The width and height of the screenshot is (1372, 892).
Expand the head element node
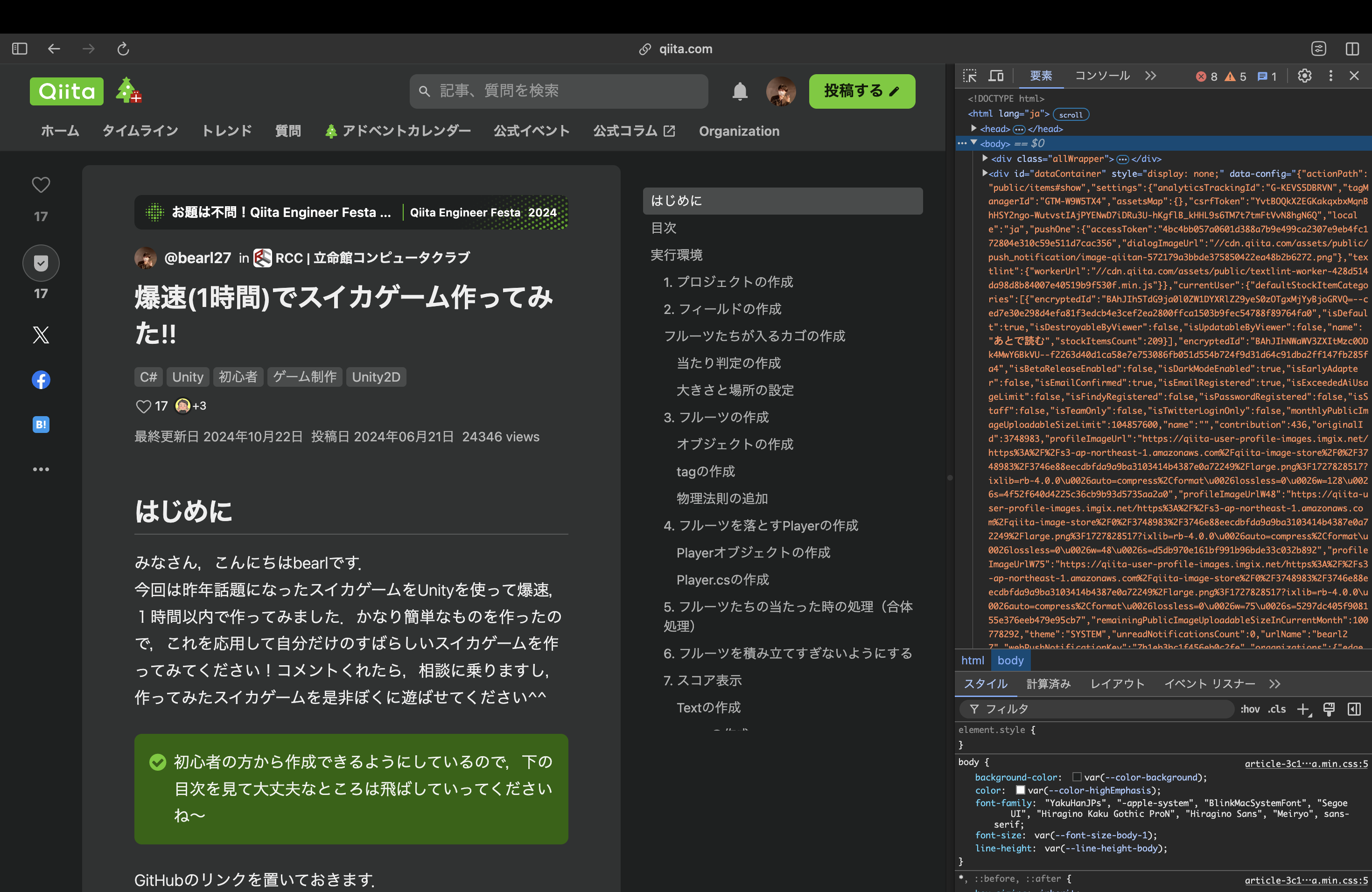coord(973,128)
